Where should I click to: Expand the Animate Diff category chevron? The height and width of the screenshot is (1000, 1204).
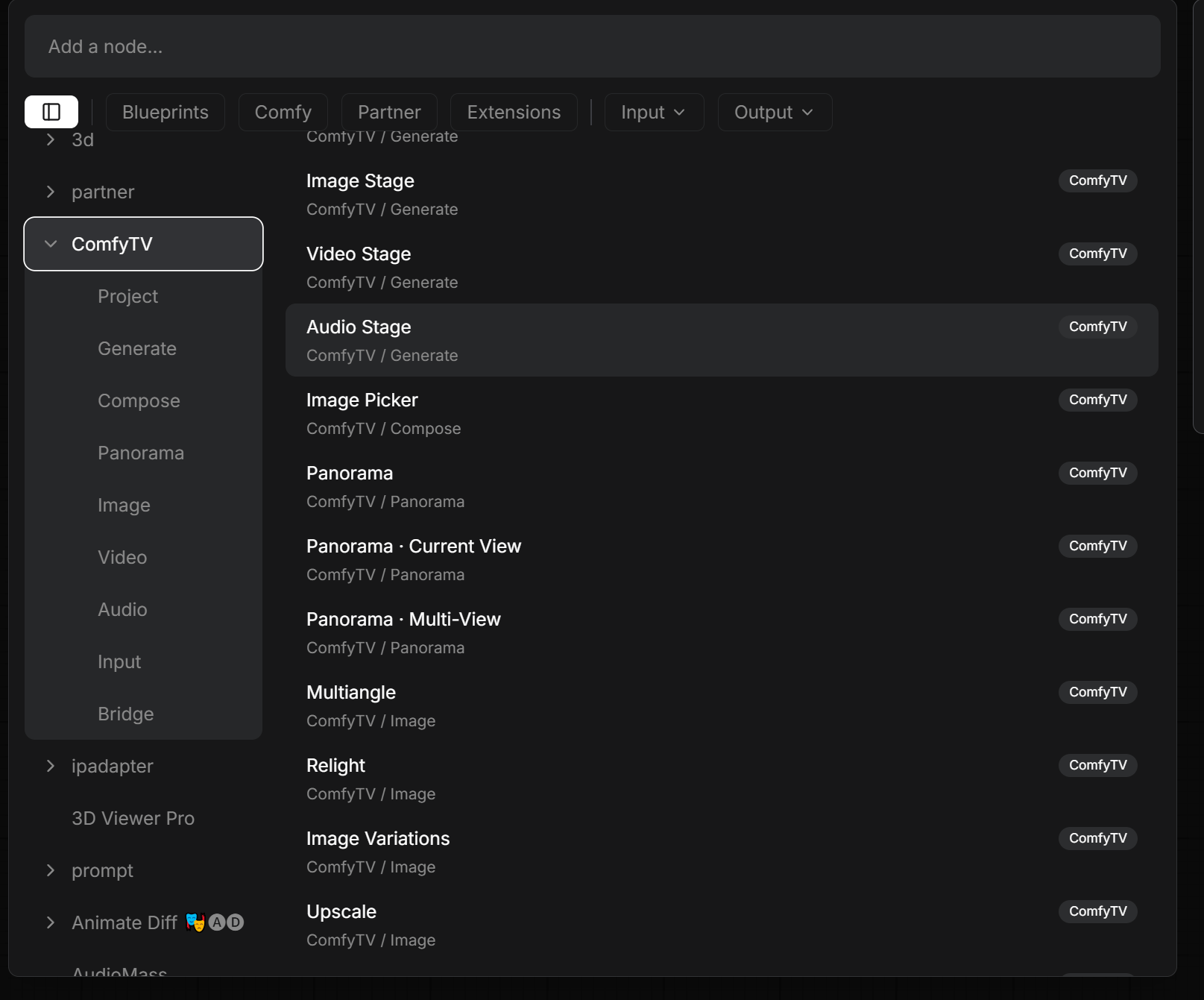tap(51, 922)
